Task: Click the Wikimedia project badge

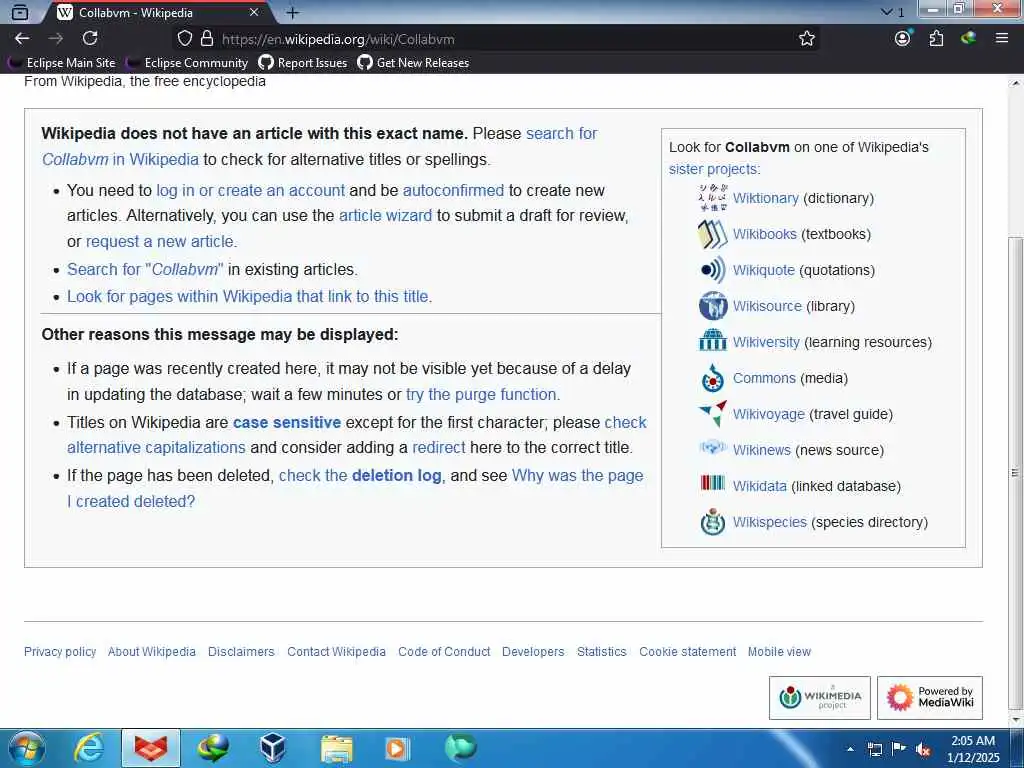Action: 820,697
